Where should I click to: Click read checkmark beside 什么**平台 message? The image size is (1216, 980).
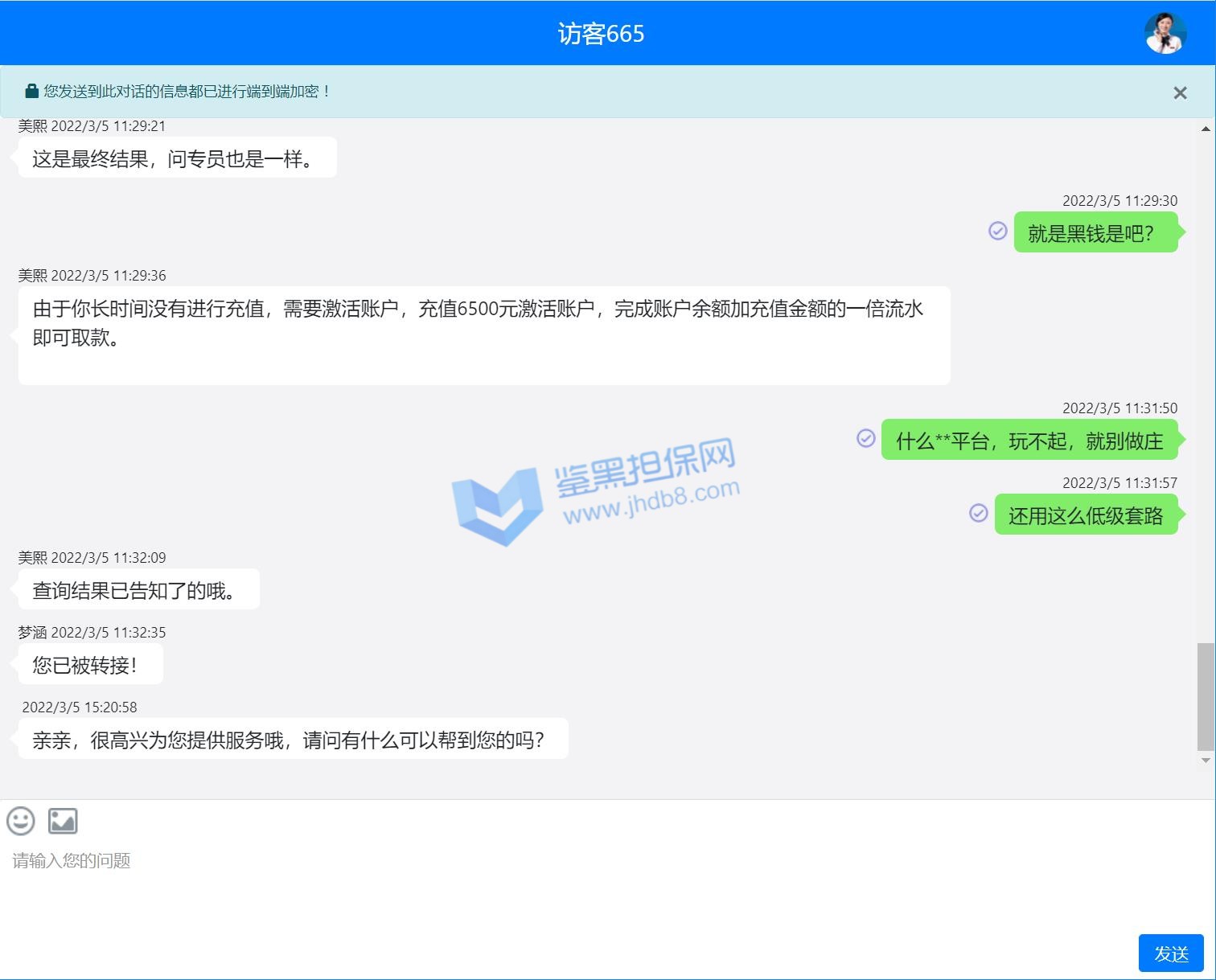(865, 438)
